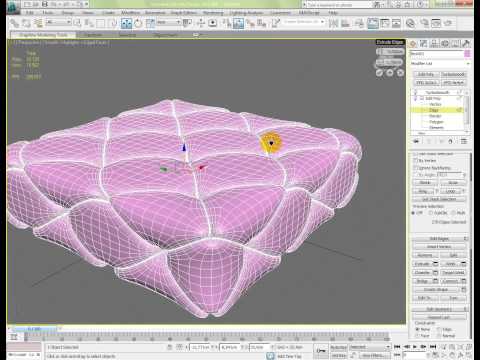Toggle the Graphite ribbon toolbar icon
480x360 pixels.
373,23
